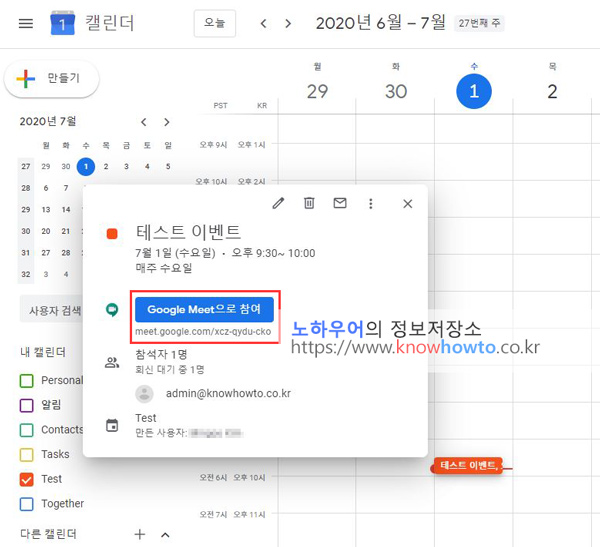
Task: Click the orange event color square
Action: 112,233
